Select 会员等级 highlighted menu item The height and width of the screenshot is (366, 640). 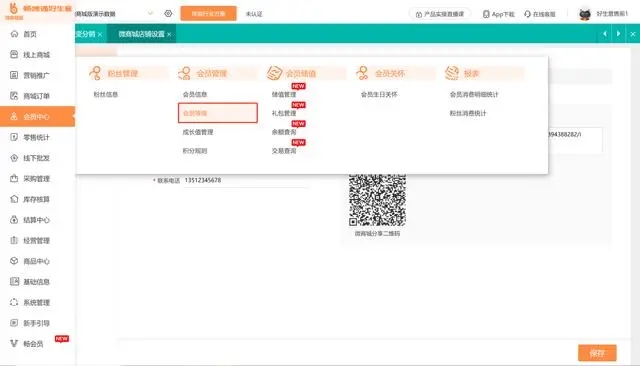(x=218, y=113)
